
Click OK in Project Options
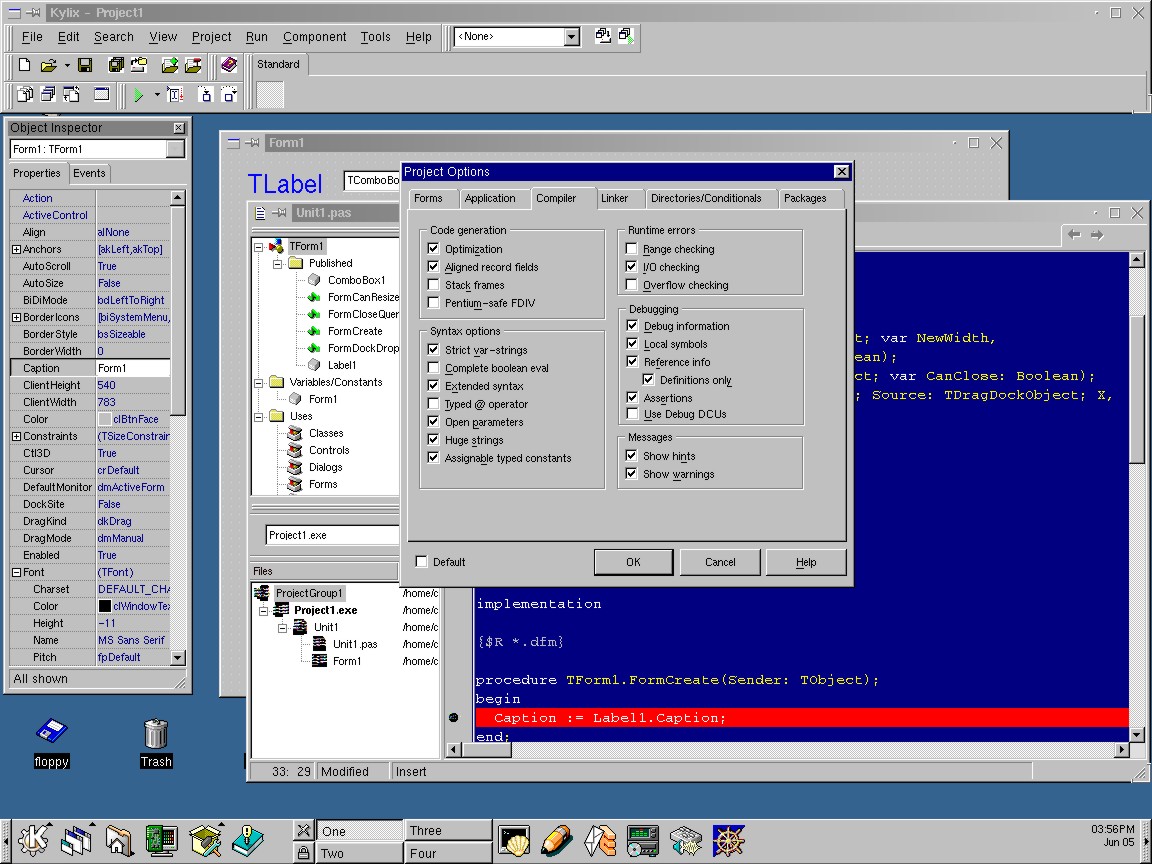[633, 562]
